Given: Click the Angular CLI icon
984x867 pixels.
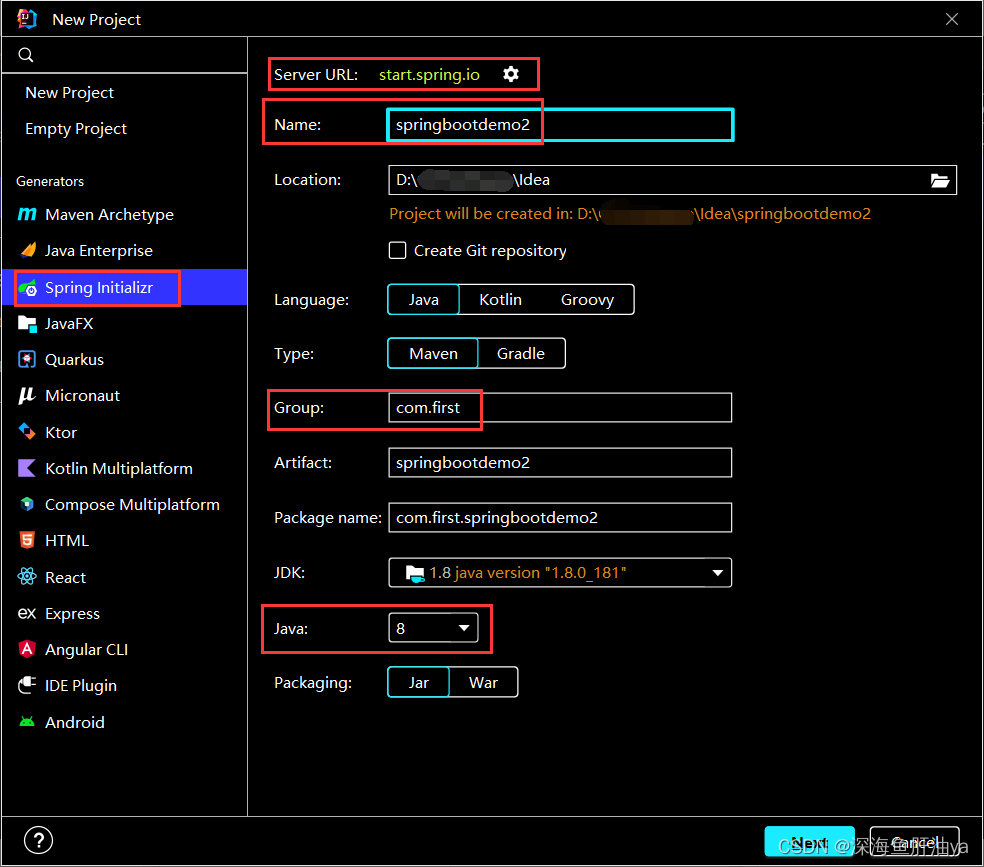Looking at the screenshot, I should tap(27, 649).
